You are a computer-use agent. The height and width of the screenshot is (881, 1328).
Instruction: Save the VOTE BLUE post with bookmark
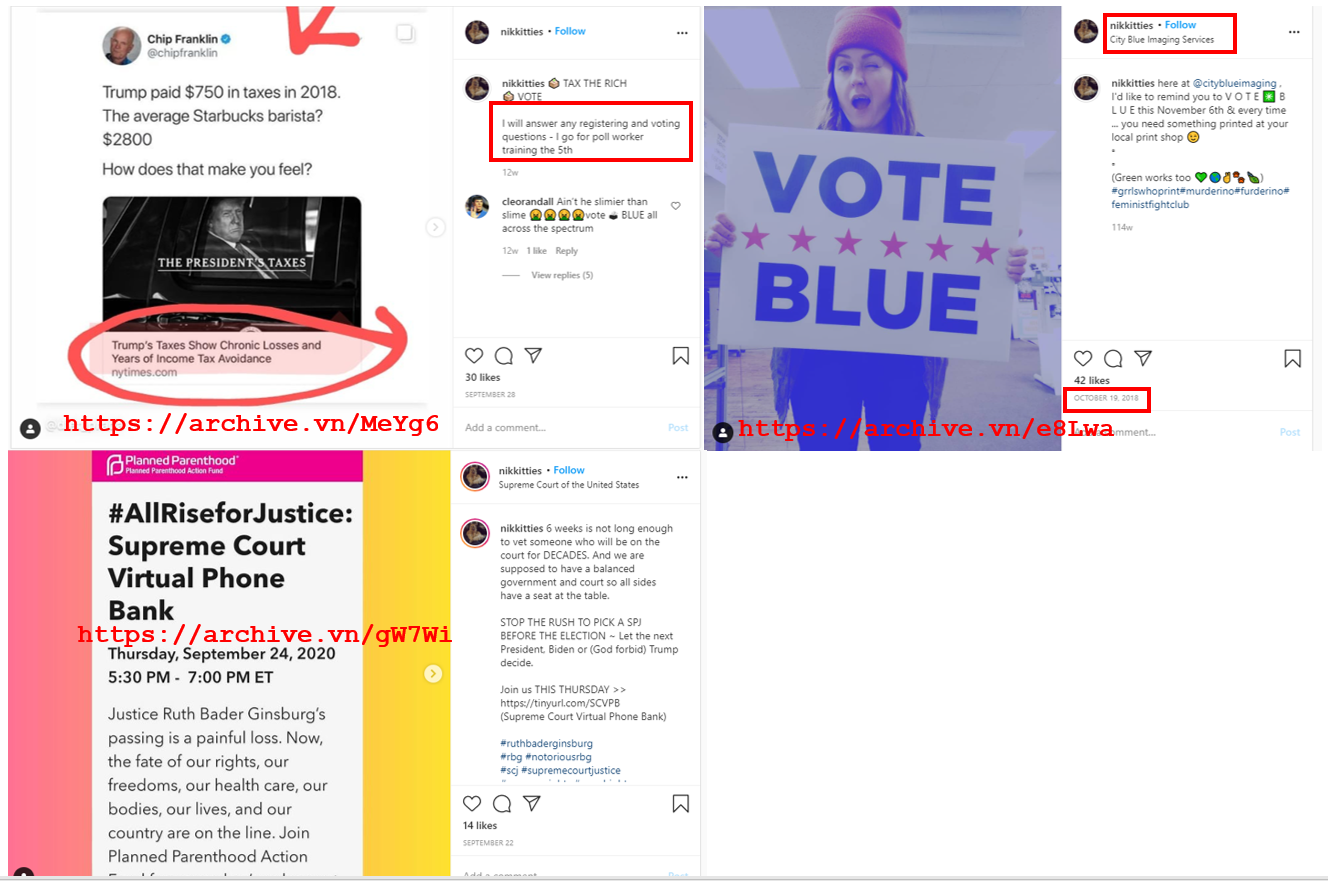[1292, 358]
